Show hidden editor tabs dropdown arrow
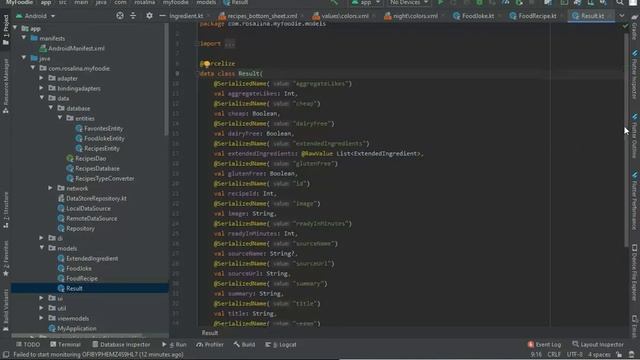640x360 pixels. point(622,16)
